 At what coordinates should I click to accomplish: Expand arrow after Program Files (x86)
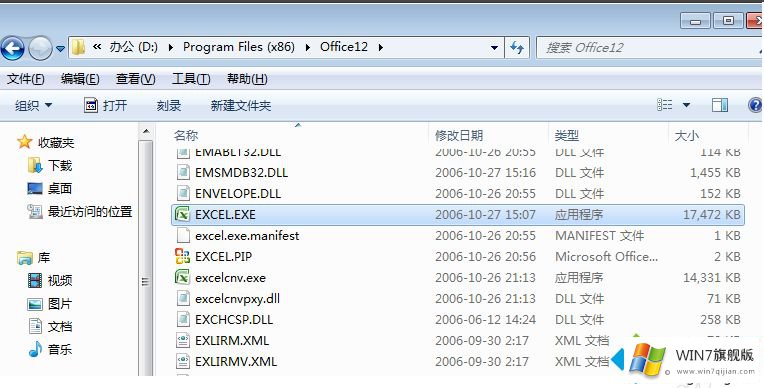coord(307,47)
